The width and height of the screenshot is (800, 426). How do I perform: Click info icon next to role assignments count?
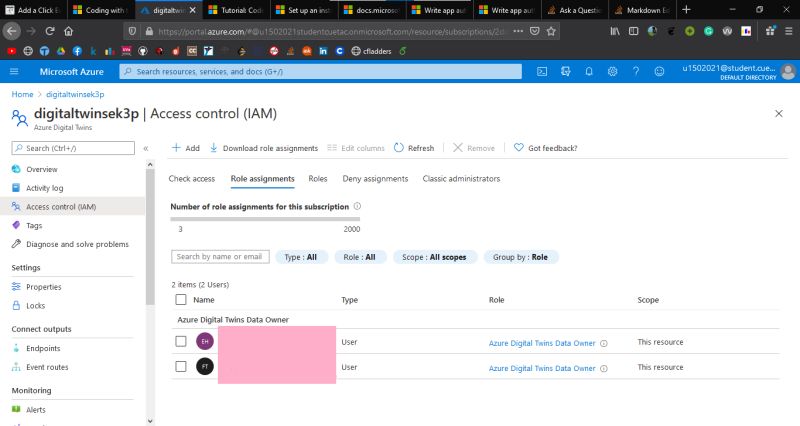pyautogui.click(x=357, y=206)
